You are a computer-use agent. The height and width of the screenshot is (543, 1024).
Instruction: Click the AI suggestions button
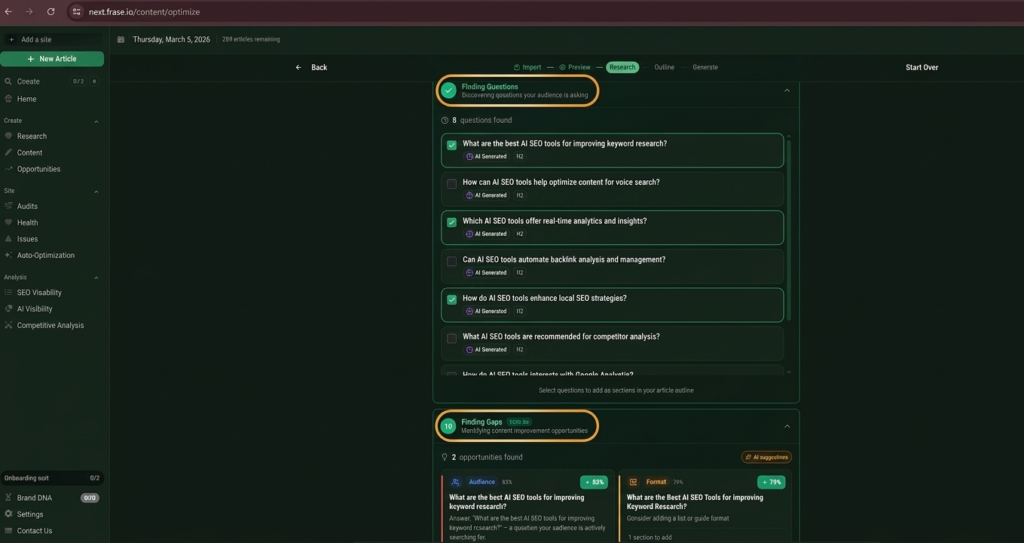pyautogui.click(x=766, y=457)
